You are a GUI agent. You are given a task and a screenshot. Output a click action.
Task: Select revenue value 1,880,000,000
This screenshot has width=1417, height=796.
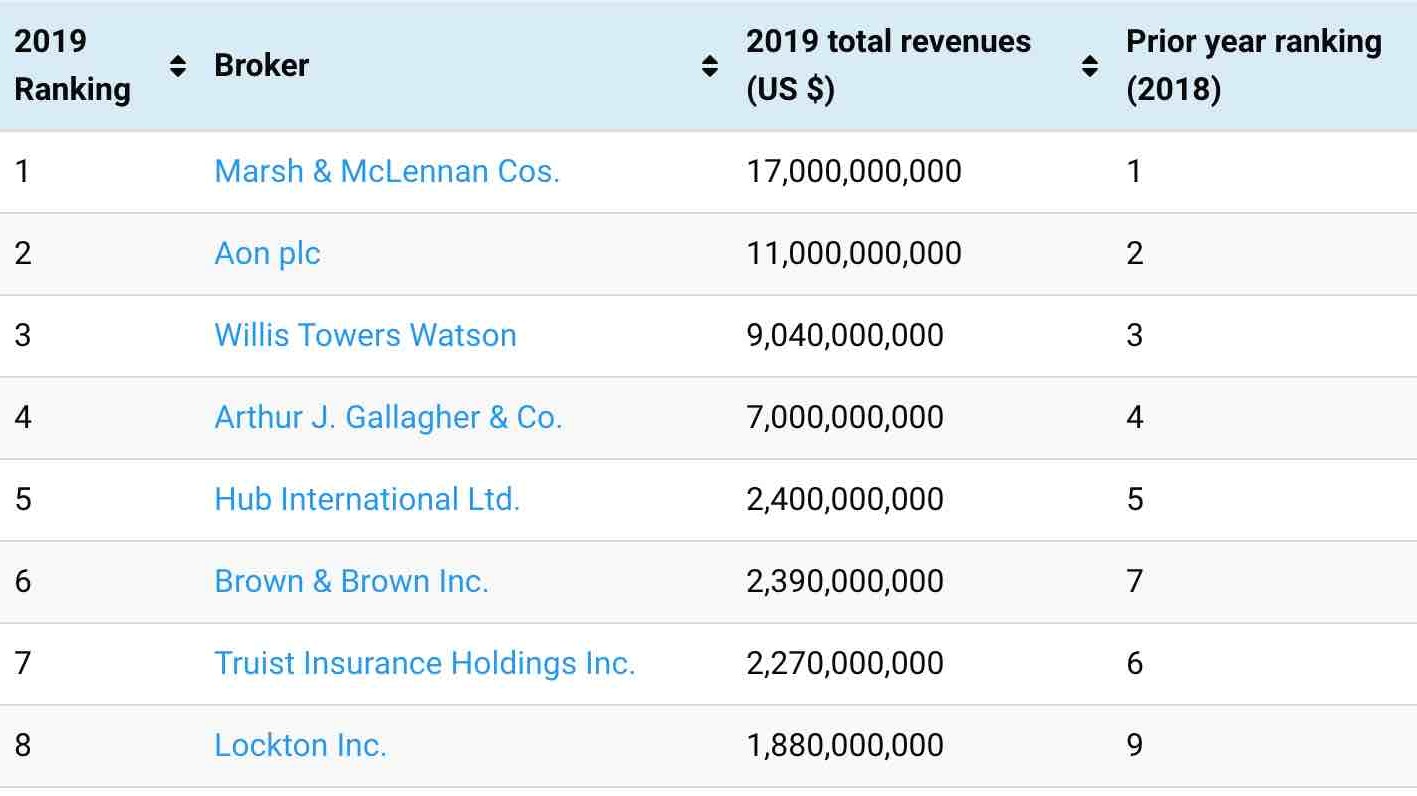(845, 745)
